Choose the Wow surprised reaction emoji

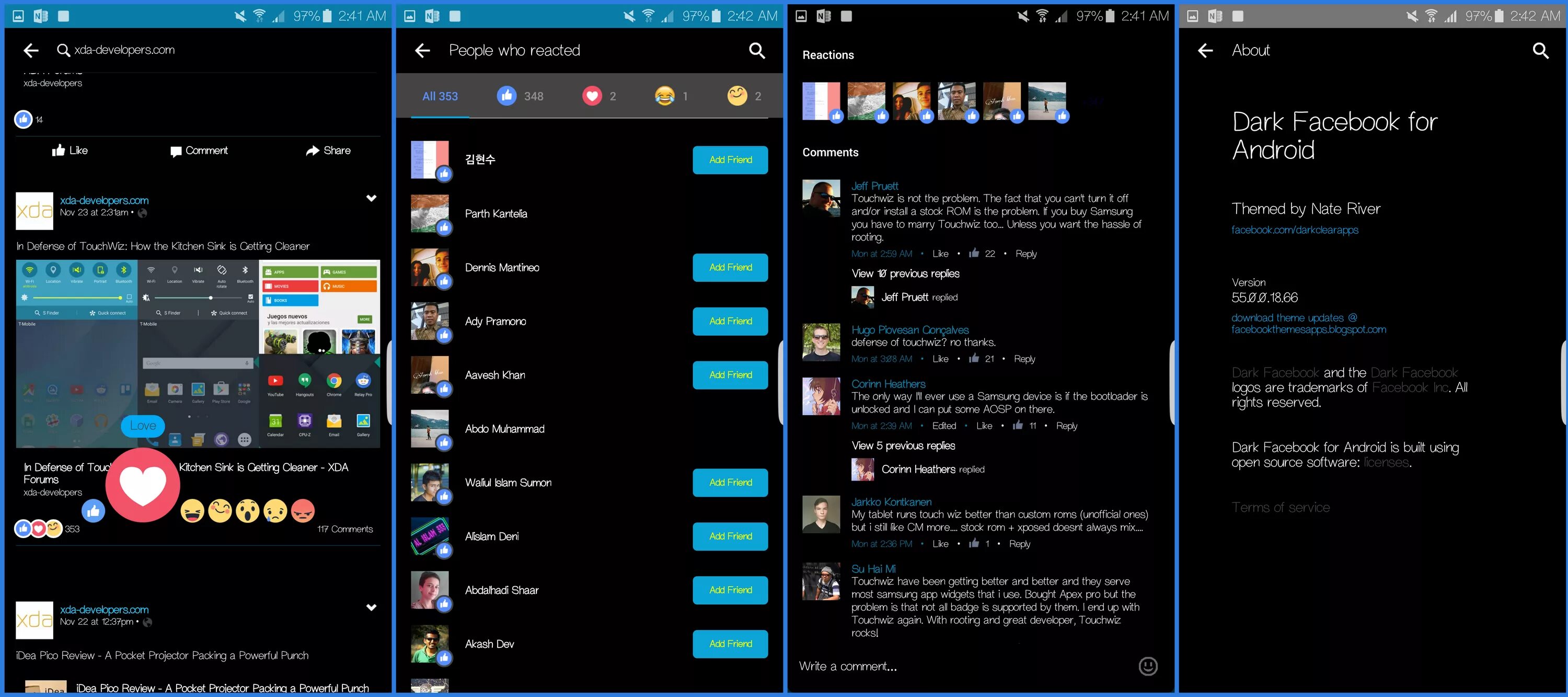click(x=248, y=511)
